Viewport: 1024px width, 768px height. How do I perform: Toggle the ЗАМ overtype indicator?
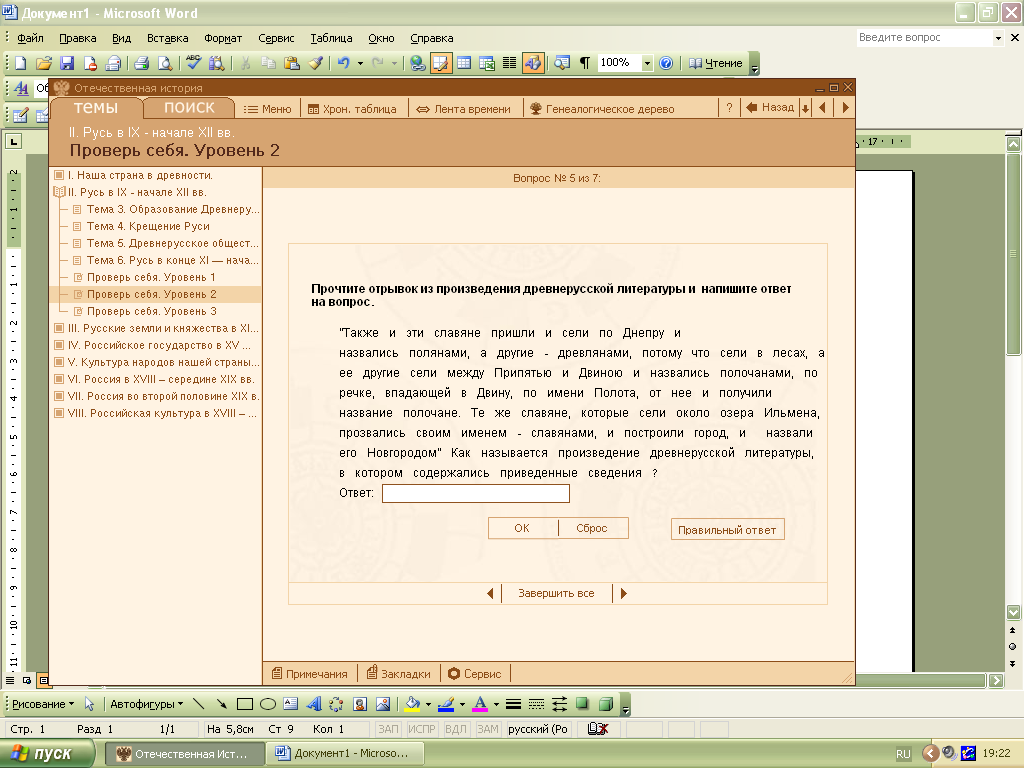[x=488, y=729]
